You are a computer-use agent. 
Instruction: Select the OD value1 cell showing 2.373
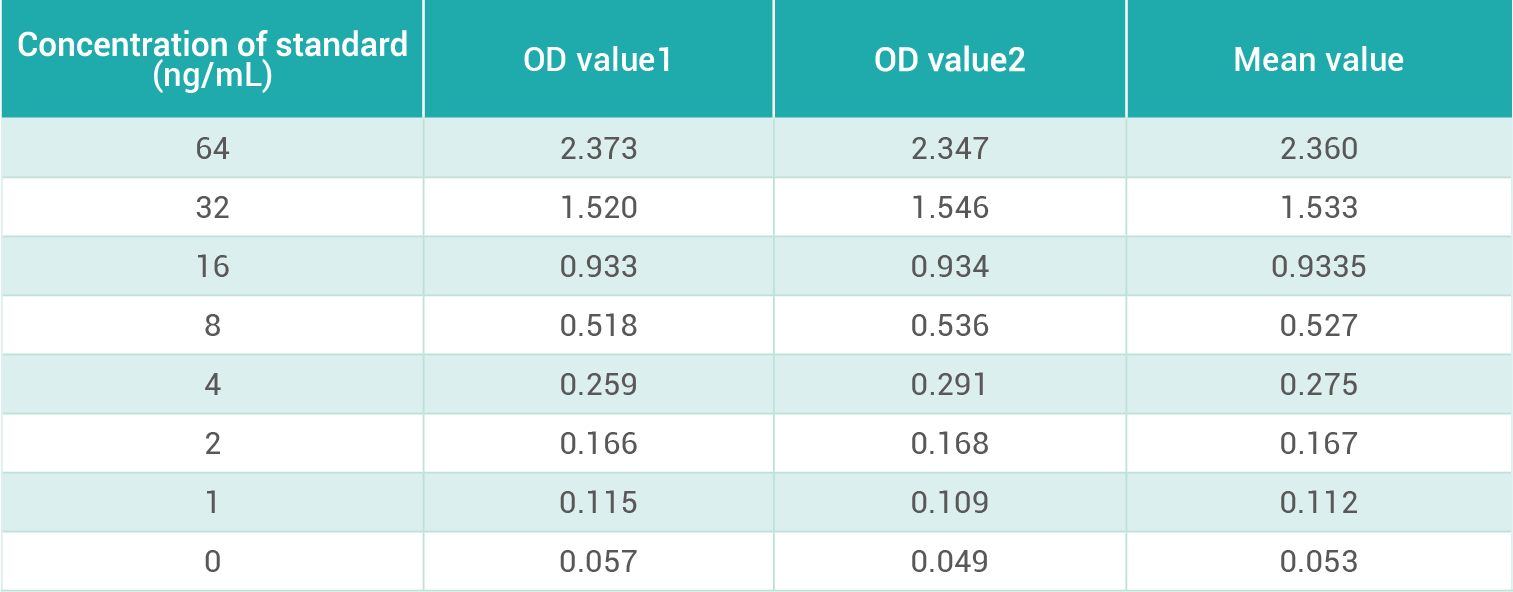click(598, 149)
